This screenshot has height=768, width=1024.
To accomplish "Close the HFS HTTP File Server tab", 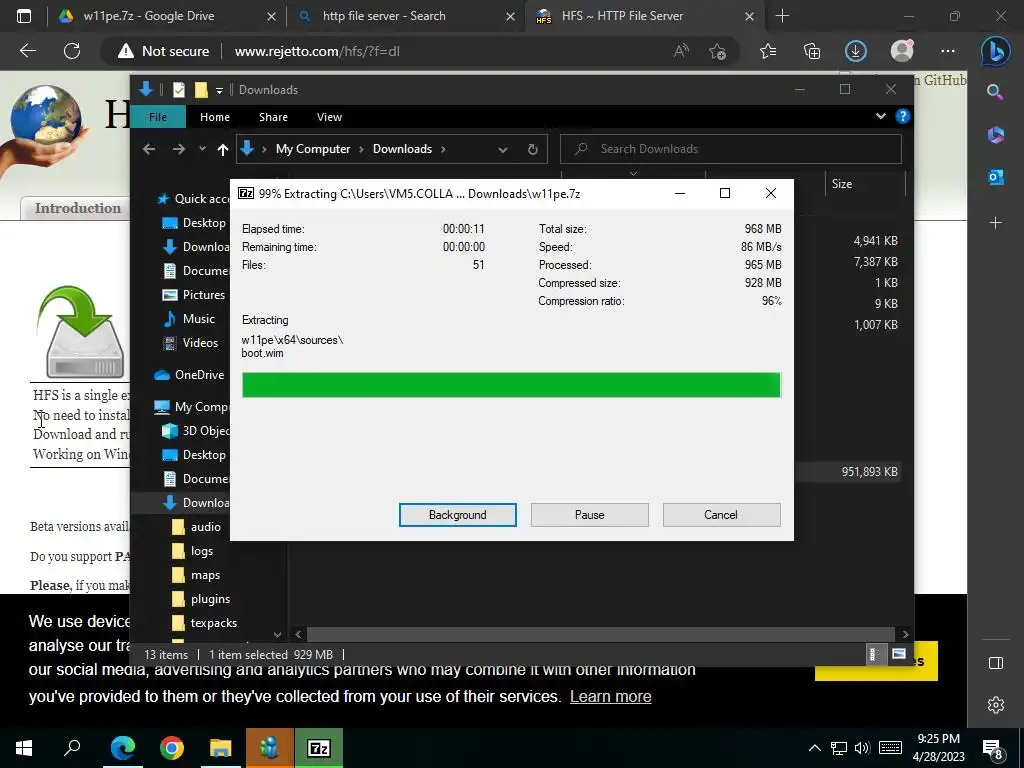I will [x=750, y=16].
